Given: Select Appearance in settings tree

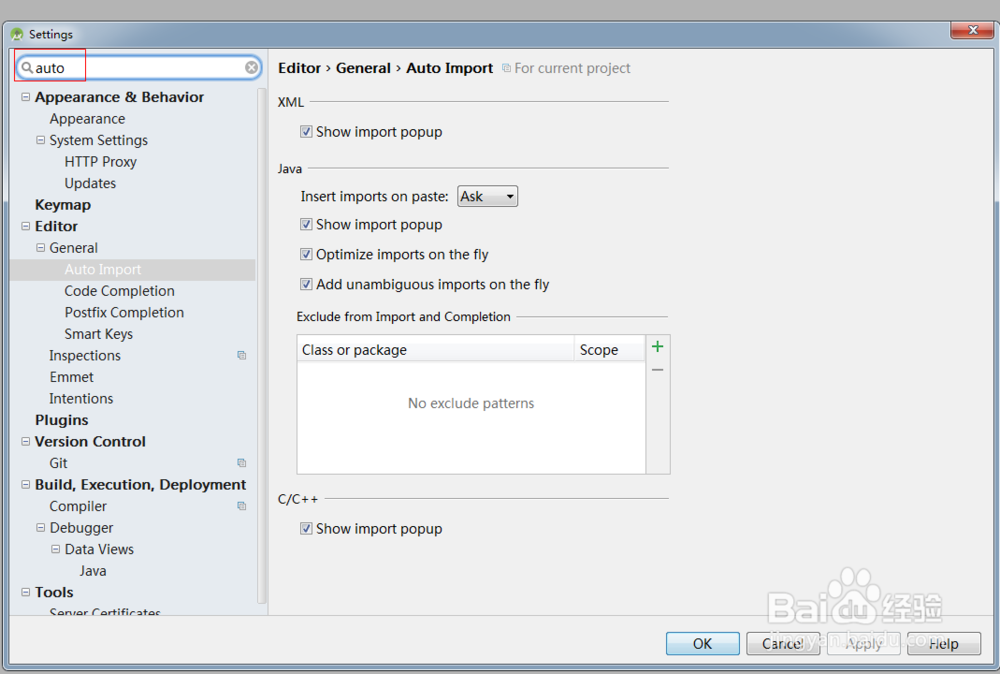Looking at the screenshot, I should click(x=87, y=119).
